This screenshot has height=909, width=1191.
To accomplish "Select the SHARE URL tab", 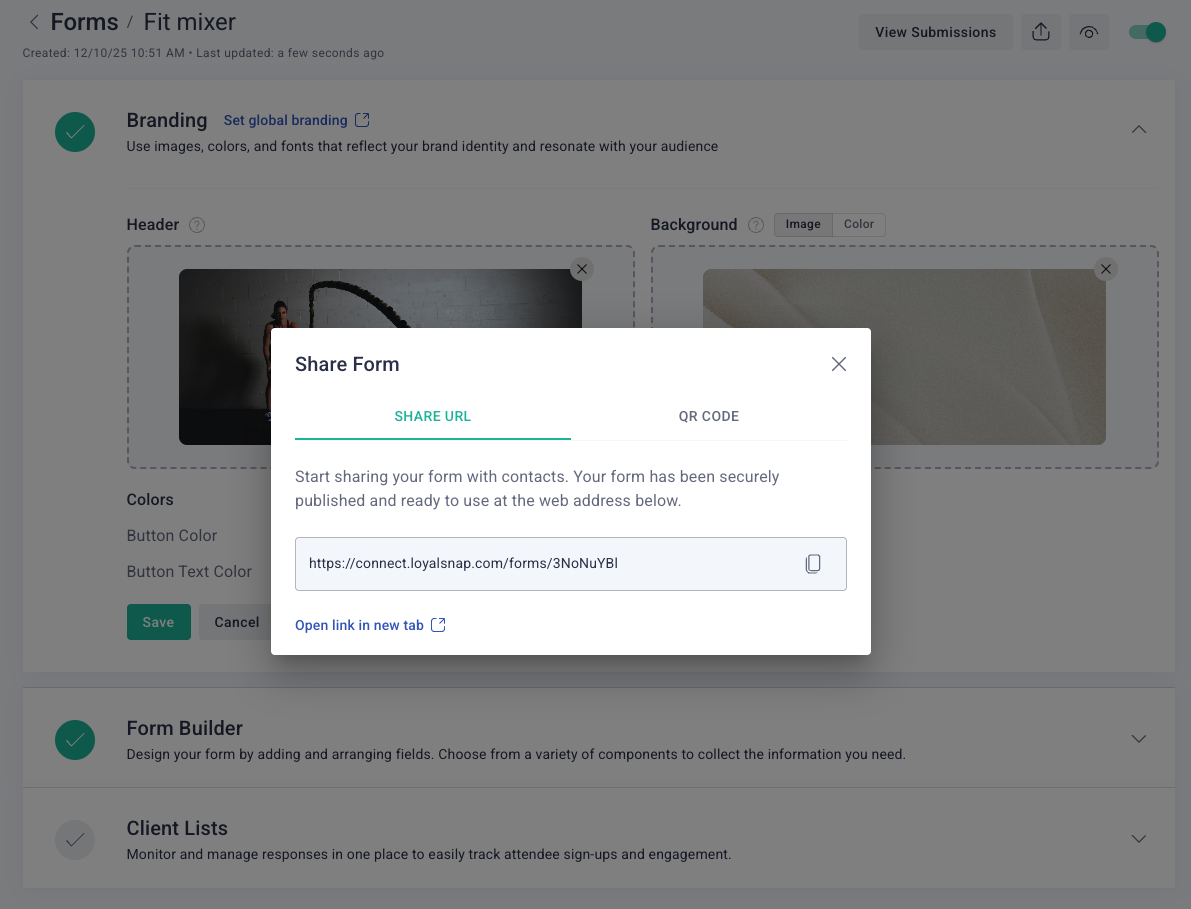I will [x=432, y=416].
